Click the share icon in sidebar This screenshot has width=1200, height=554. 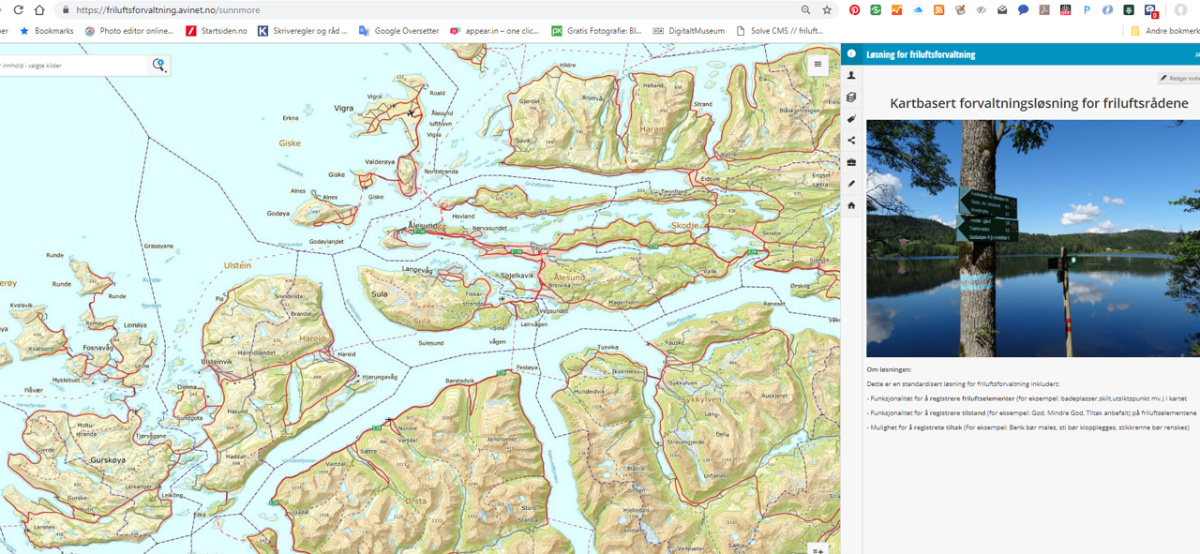coord(851,140)
